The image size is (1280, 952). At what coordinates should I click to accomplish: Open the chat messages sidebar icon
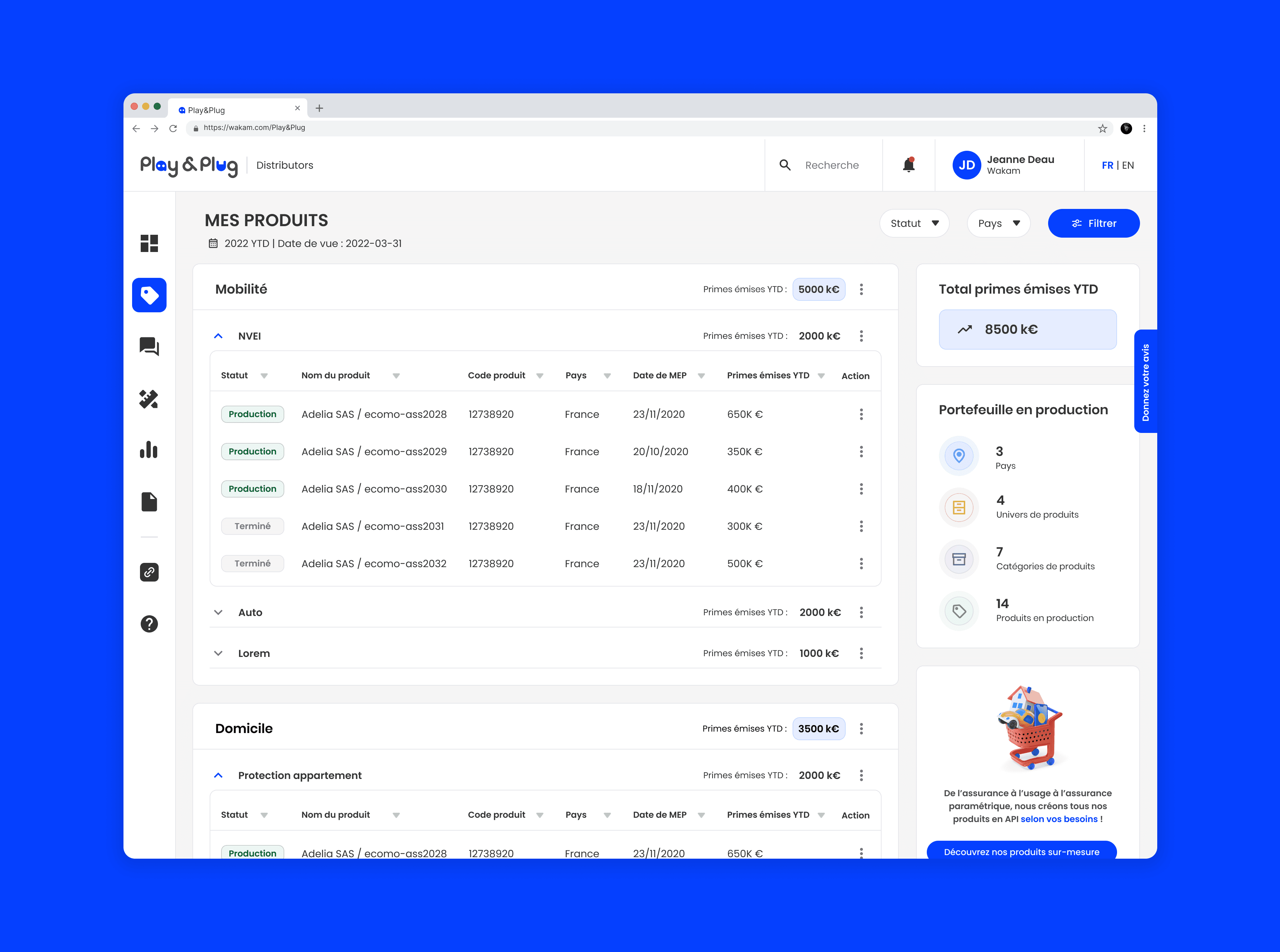click(x=149, y=346)
